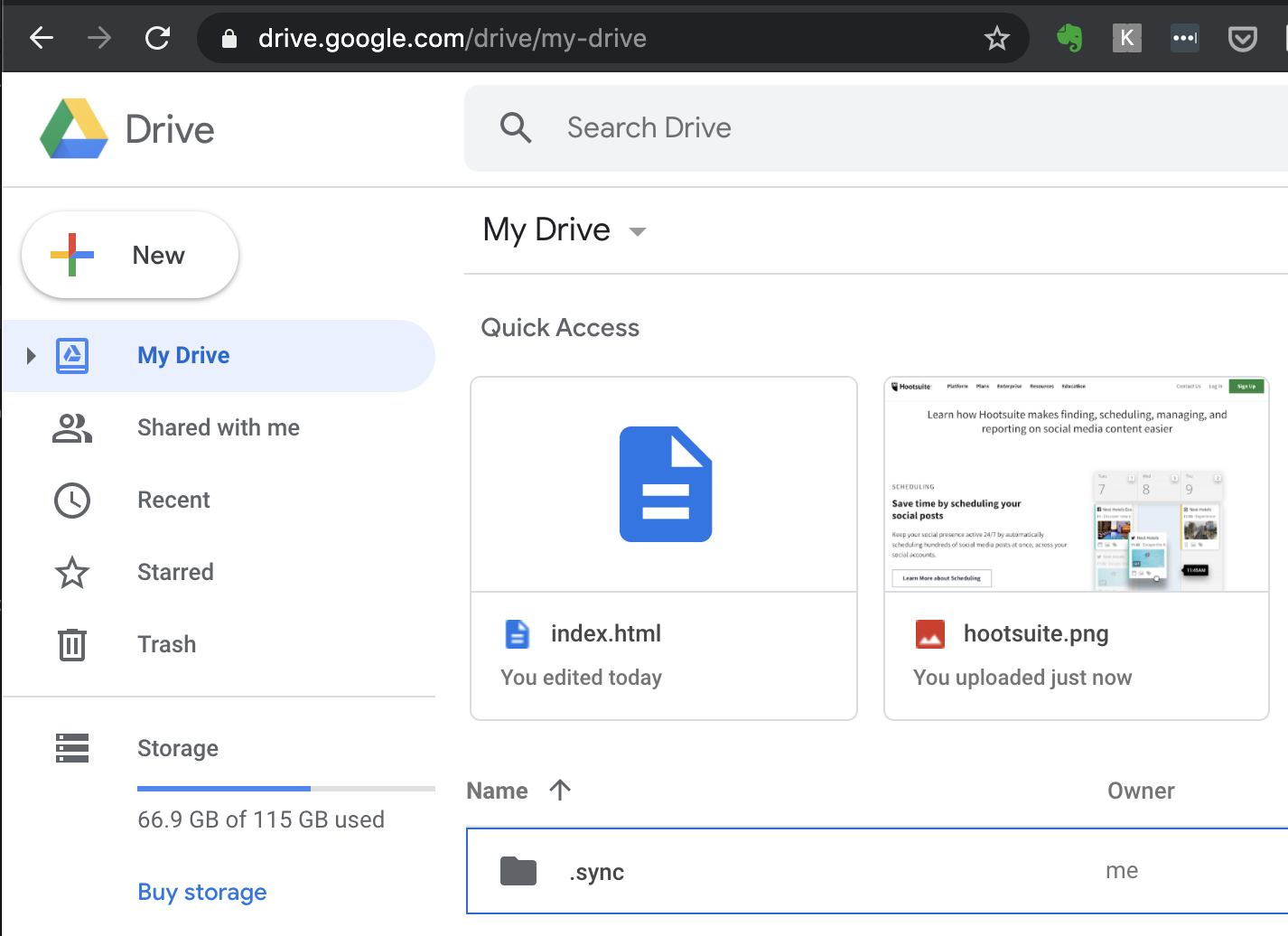Viewport: 1288px width, 936px height.
Task: Bookmark page with the star icon
Action: [x=997, y=38]
